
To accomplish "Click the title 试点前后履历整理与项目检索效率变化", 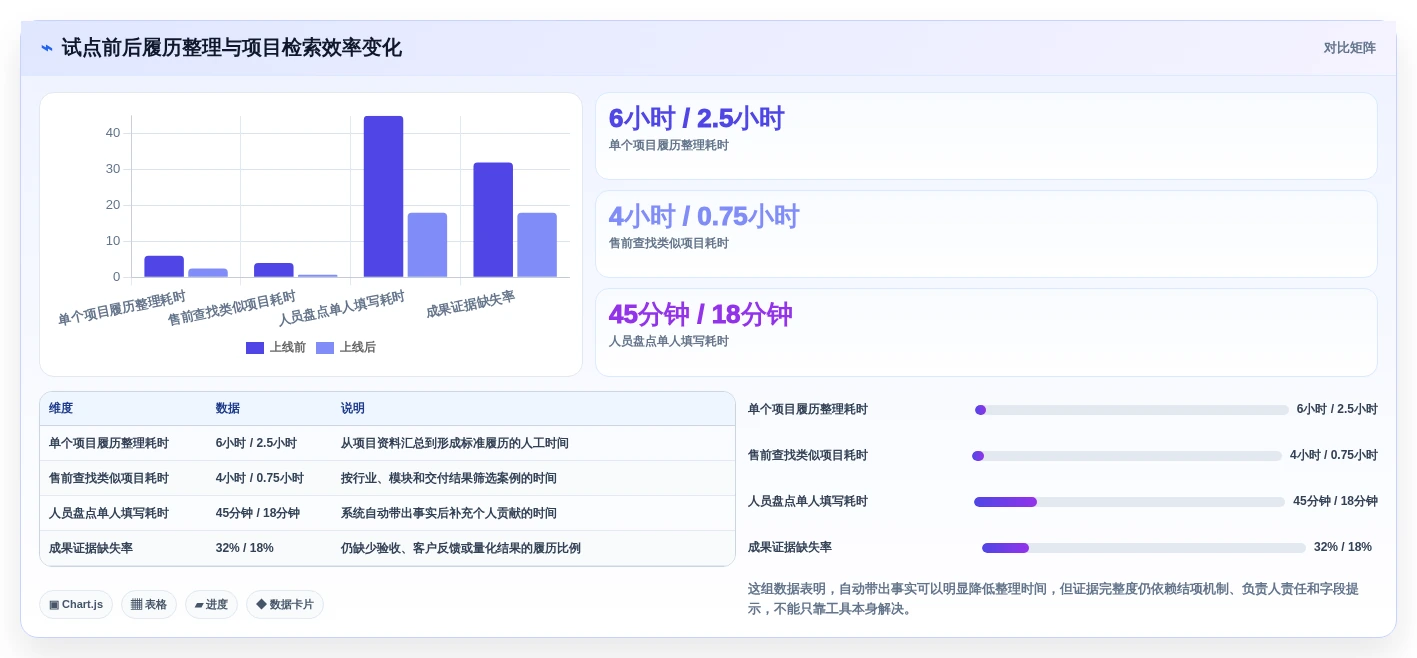I will tap(232, 48).
